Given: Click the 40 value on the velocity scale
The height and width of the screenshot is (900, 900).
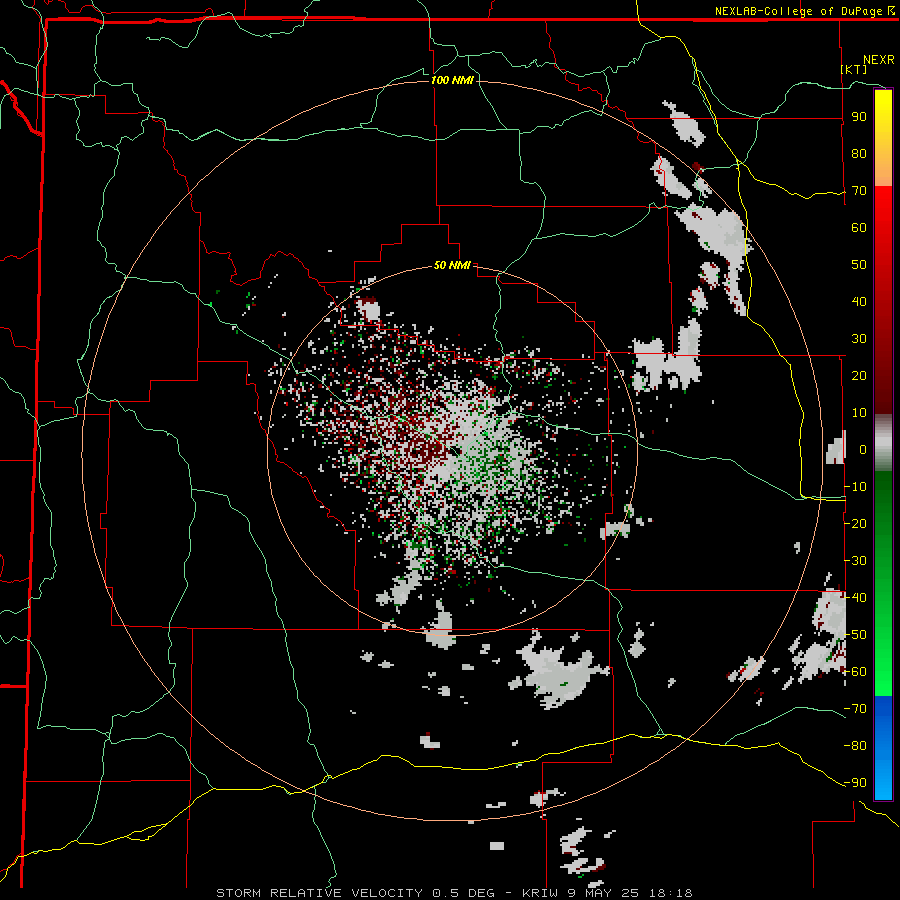Looking at the screenshot, I should coord(859,301).
